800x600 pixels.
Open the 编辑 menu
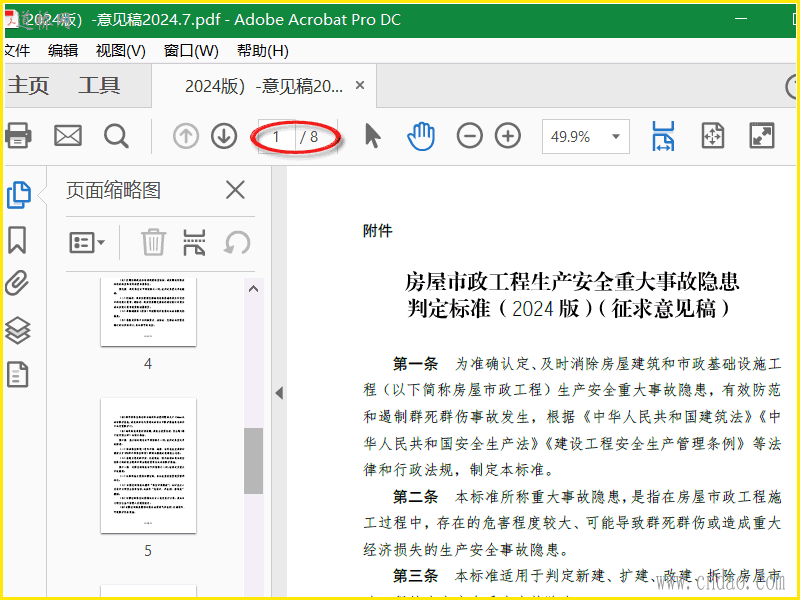tap(63, 51)
